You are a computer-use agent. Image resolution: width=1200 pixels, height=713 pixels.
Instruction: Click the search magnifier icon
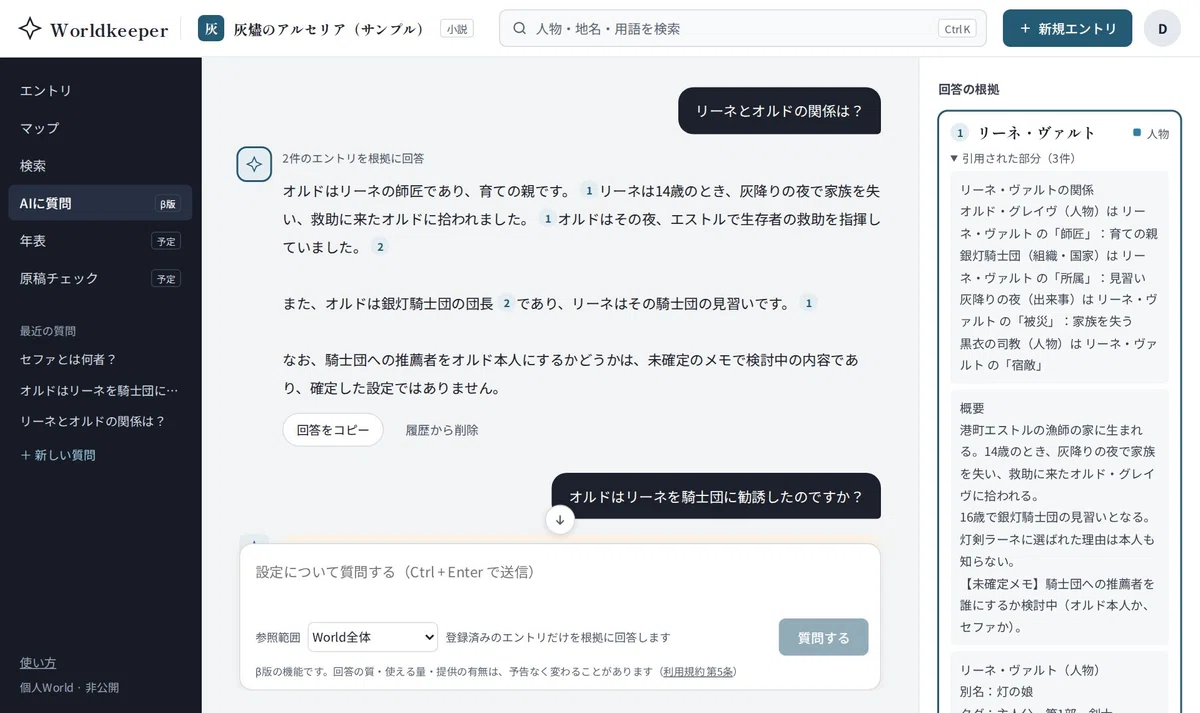(520, 29)
